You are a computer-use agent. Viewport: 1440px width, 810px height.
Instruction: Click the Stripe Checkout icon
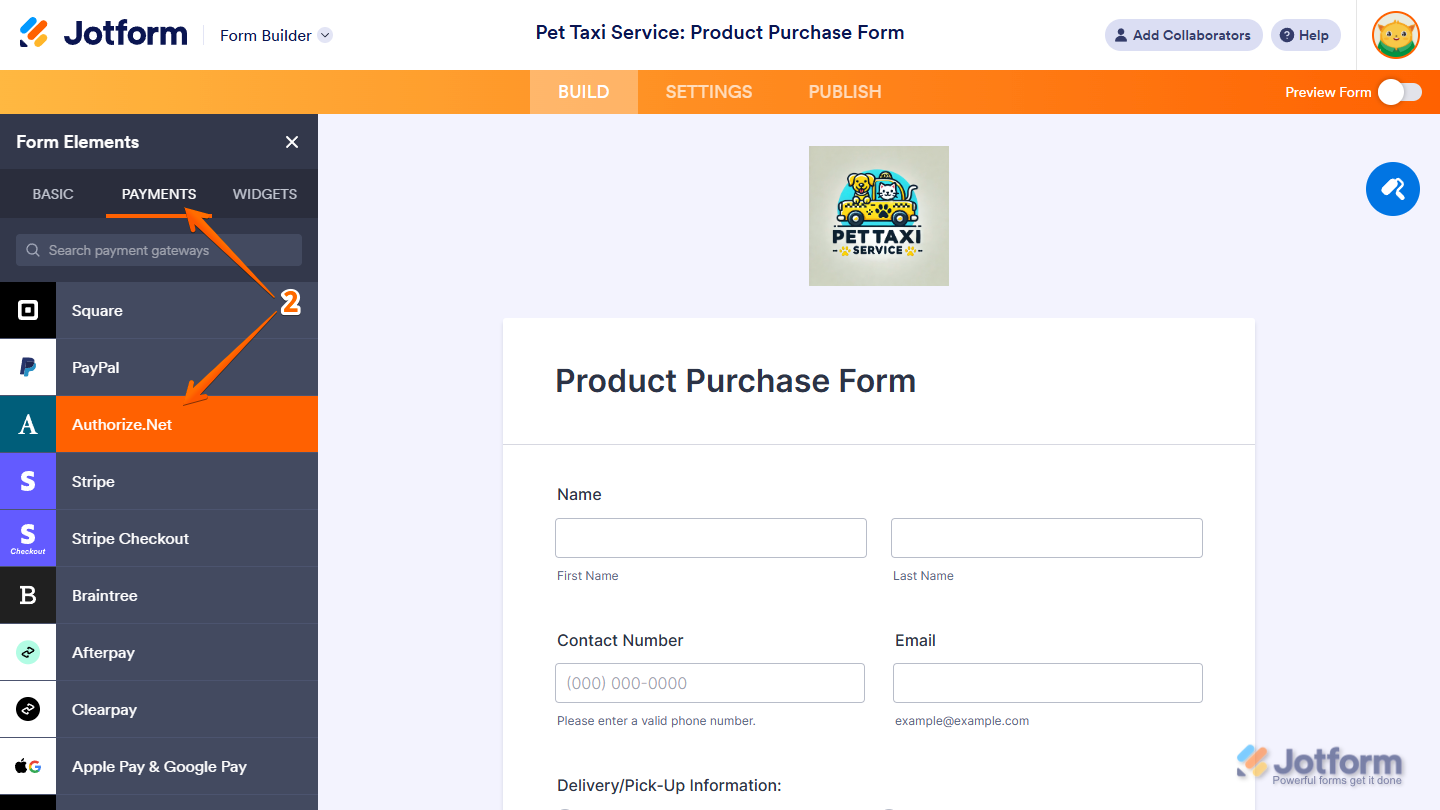point(28,538)
